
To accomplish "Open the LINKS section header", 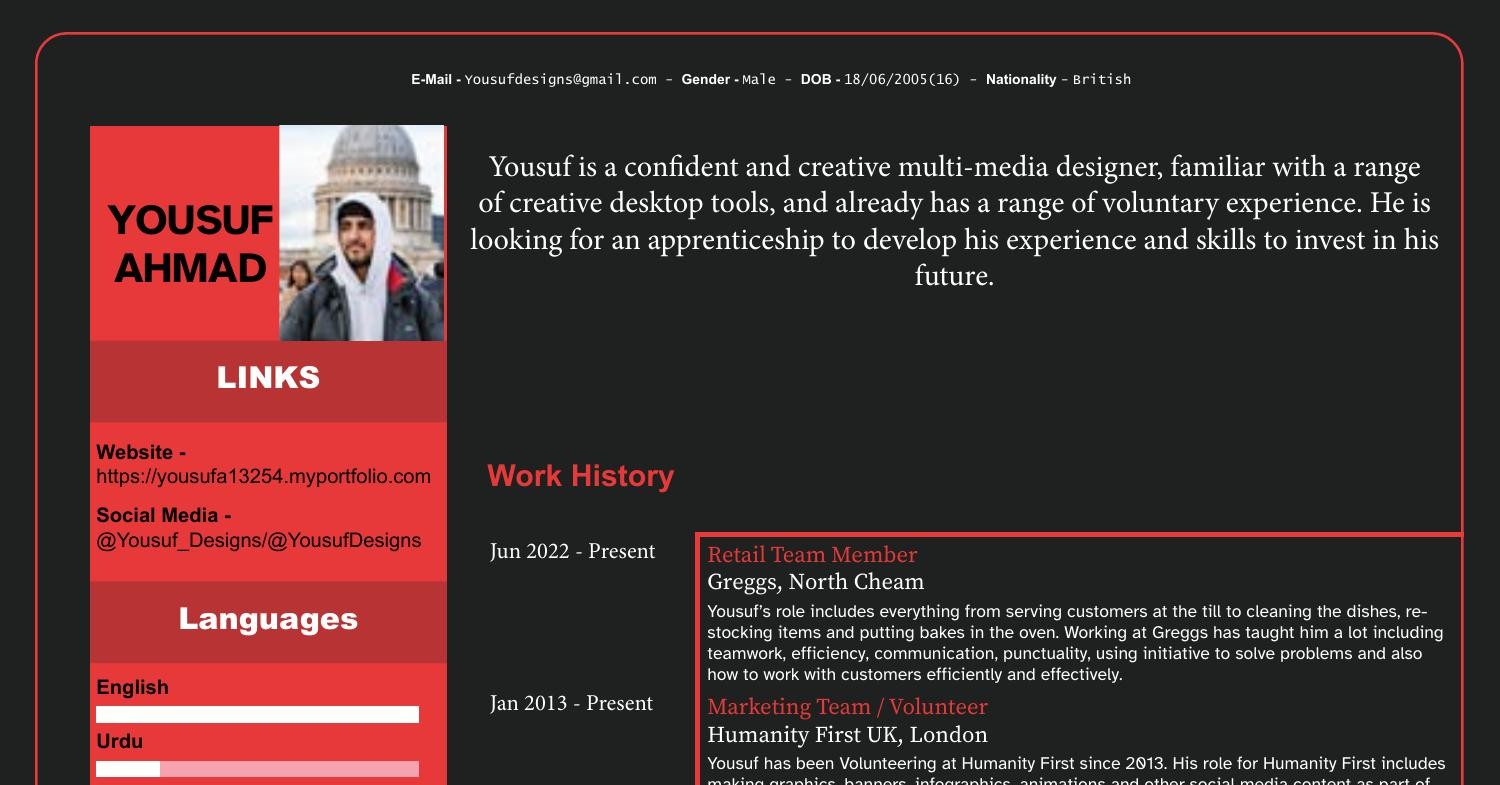I will [267, 378].
